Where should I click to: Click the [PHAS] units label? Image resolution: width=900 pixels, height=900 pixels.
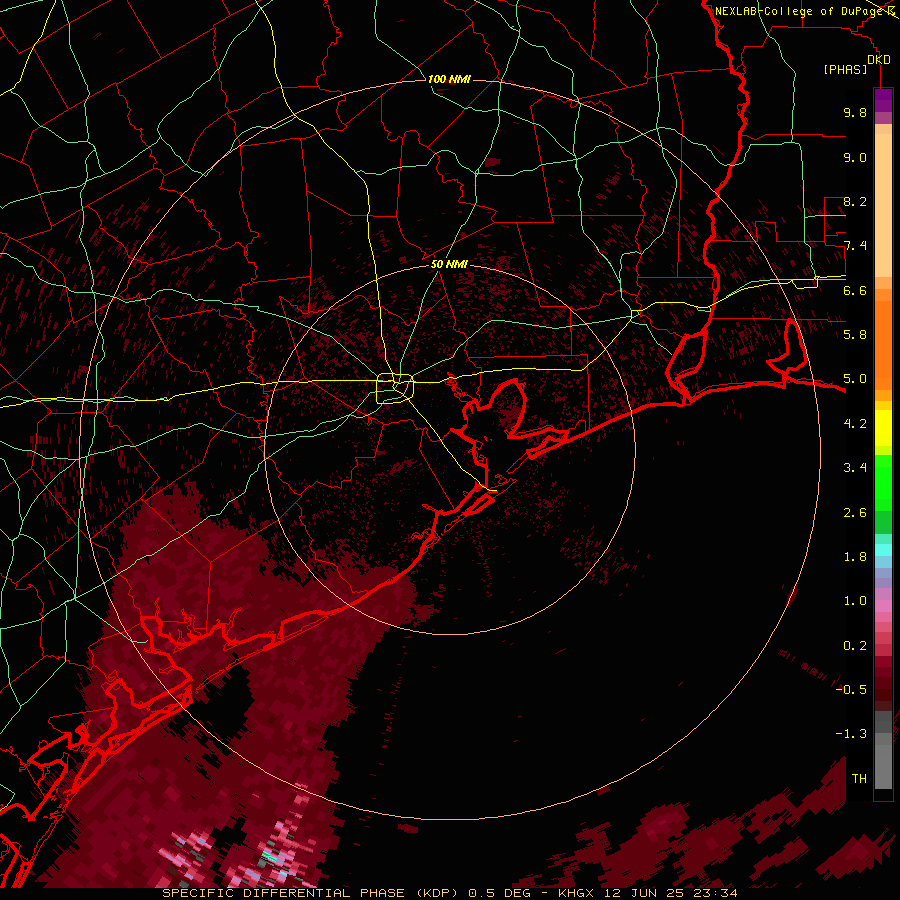click(845, 69)
